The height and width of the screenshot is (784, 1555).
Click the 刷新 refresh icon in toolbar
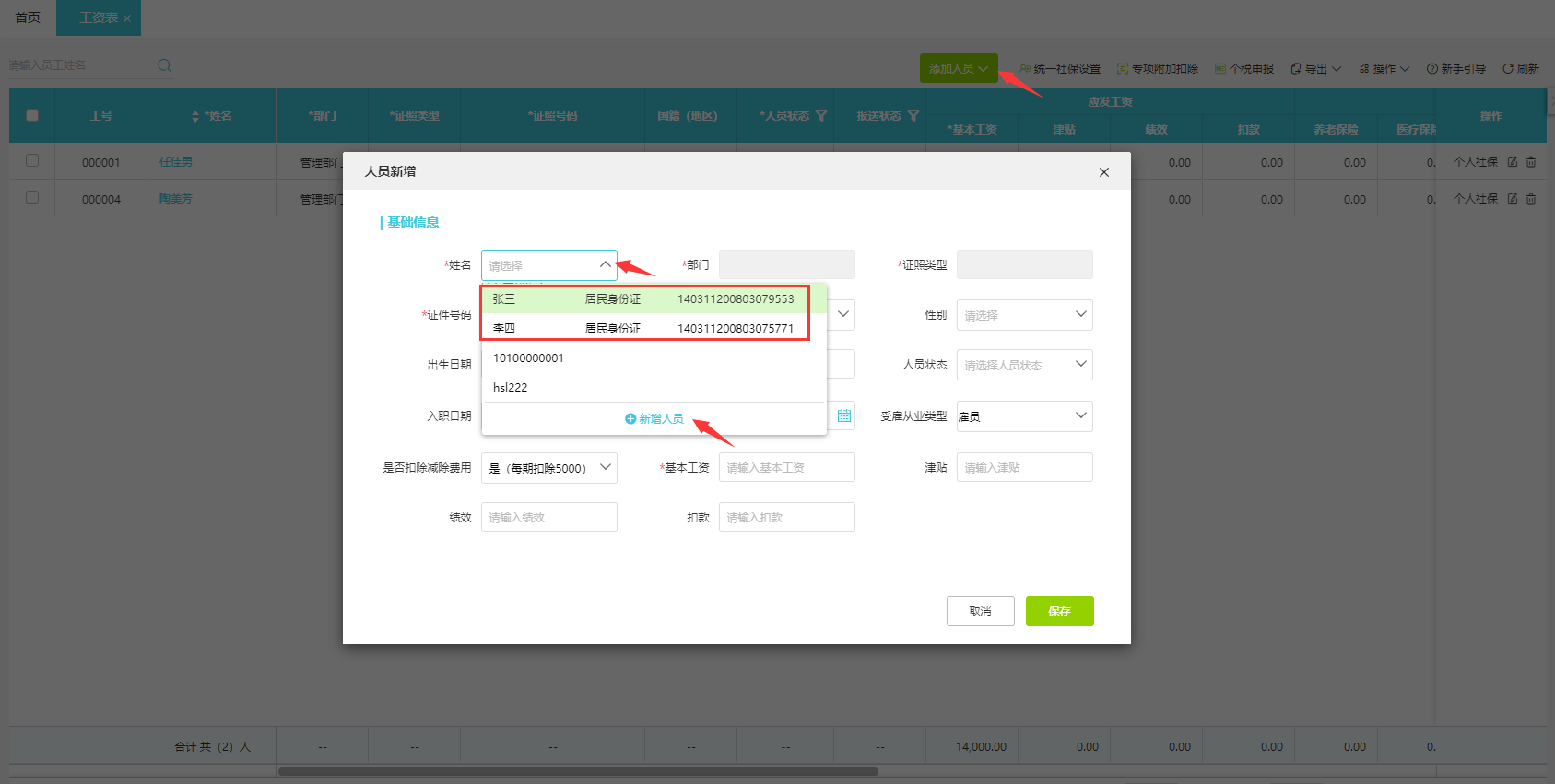pos(1508,69)
